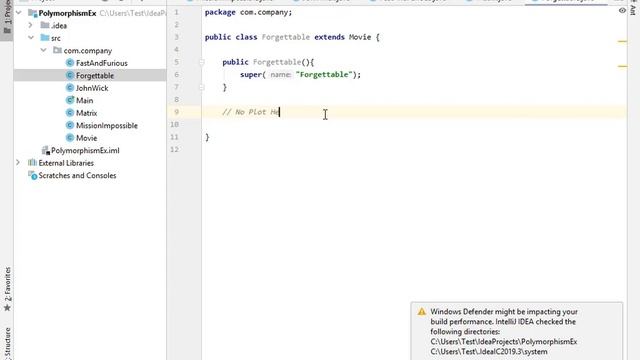
Task: Select External Libraries label
Action: point(66,163)
